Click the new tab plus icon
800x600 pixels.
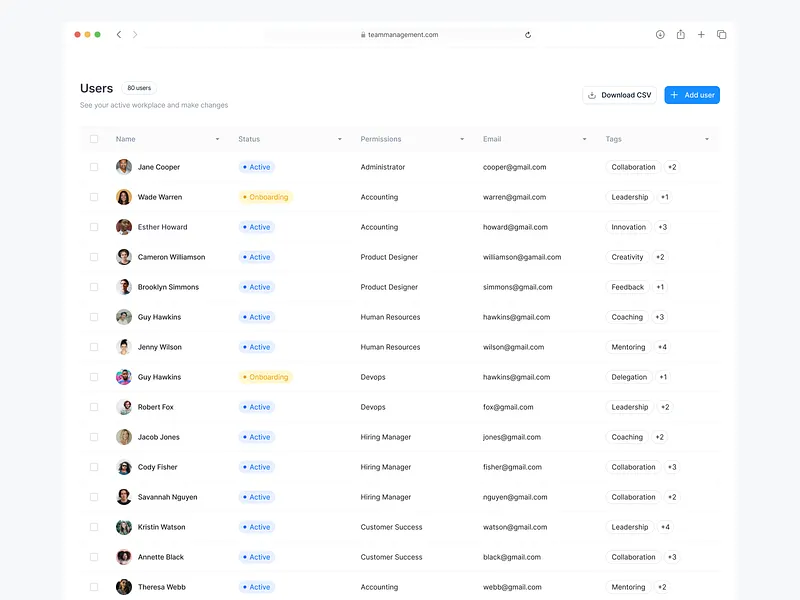point(701,34)
